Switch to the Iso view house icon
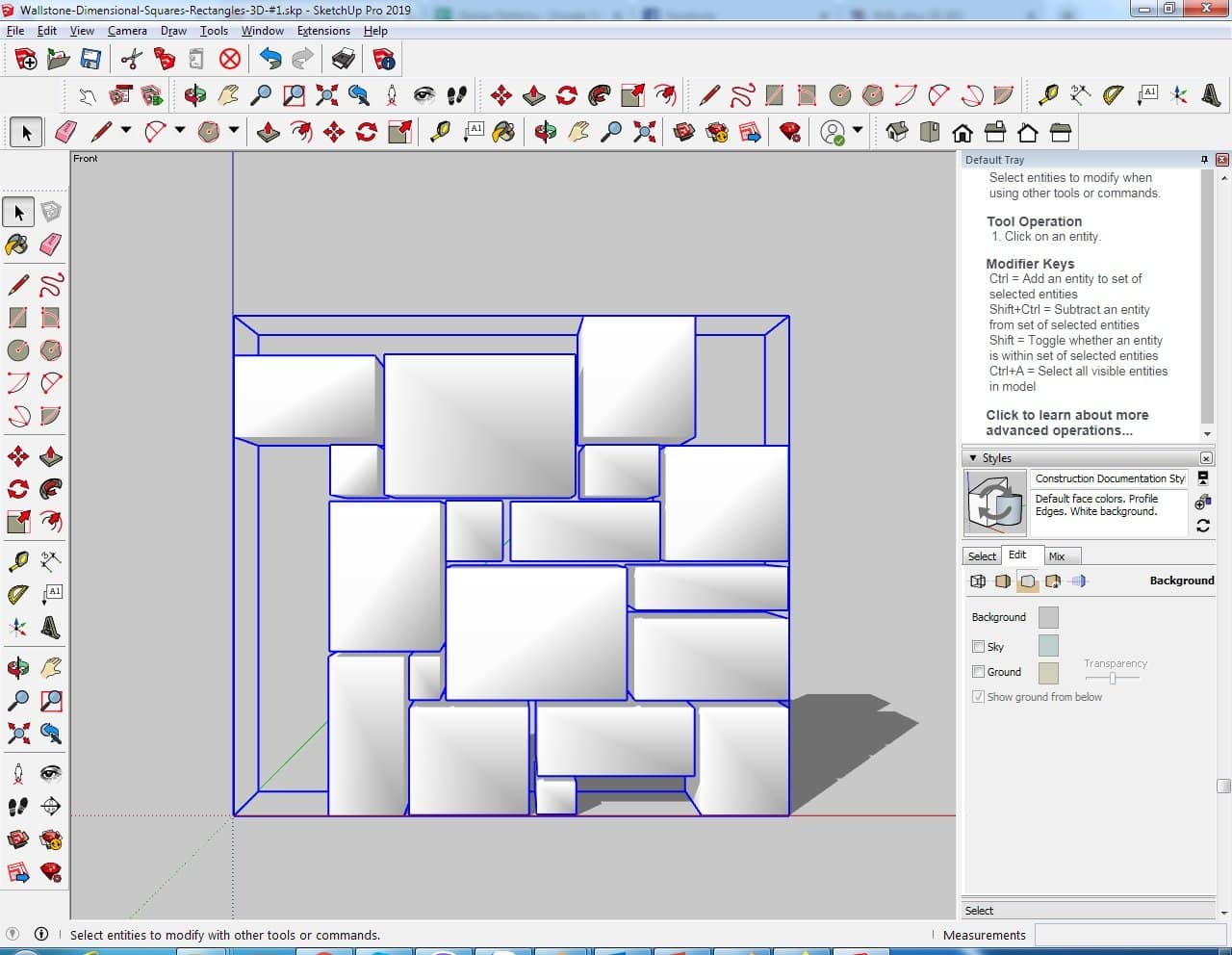This screenshot has height=955, width=1232. click(897, 132)
